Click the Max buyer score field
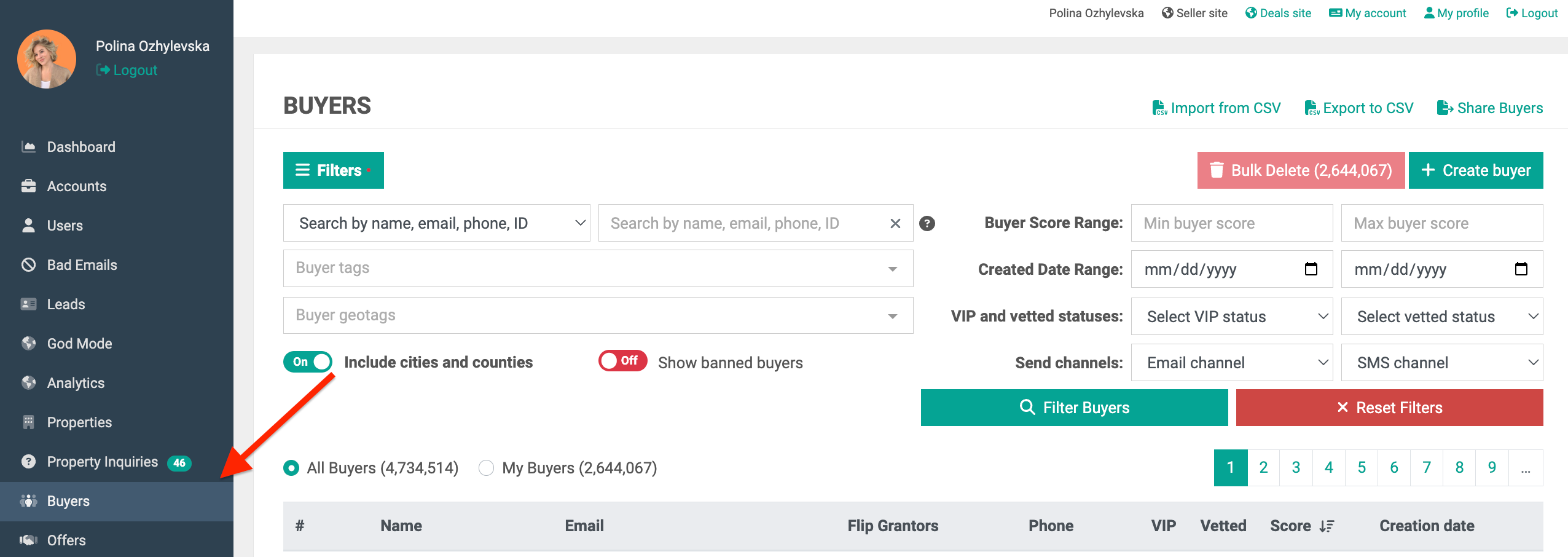1568x557 pixels. [x=1441, y=223]
